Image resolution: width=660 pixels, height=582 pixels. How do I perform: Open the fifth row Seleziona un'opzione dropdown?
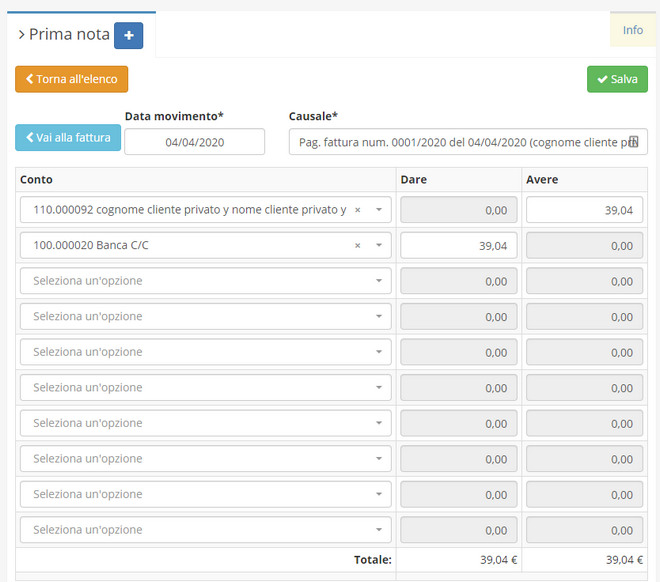204,352
